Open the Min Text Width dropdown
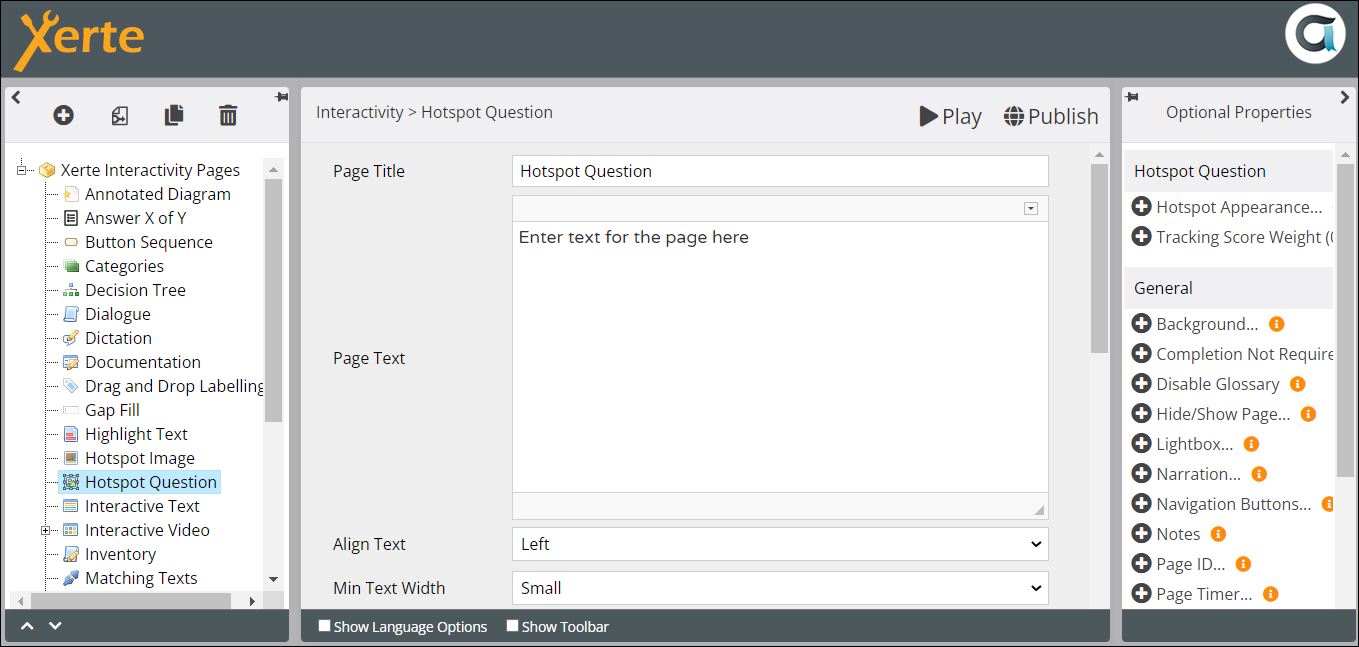1359x647 pixels. click(x=779, y=588)
